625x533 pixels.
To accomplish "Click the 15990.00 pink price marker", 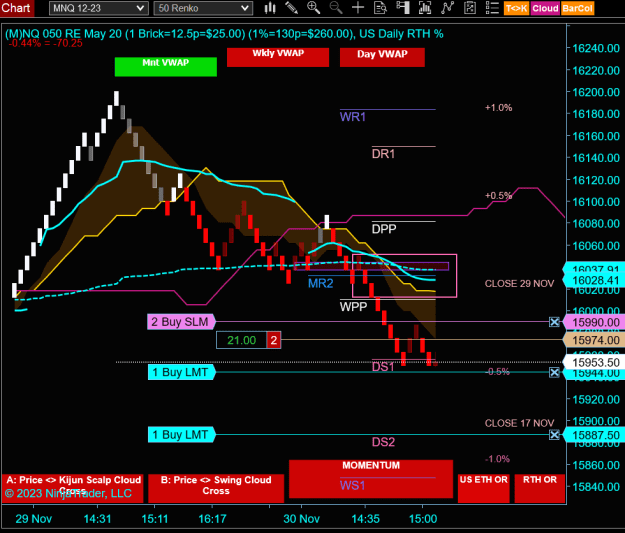I will pyautogui.click(x=594, y=322).
